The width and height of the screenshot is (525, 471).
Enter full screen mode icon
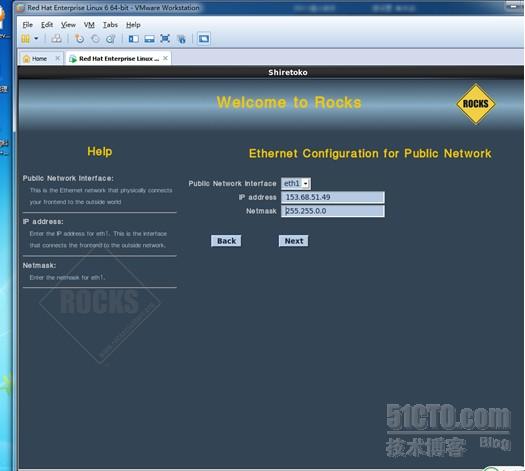click(165, 39)
